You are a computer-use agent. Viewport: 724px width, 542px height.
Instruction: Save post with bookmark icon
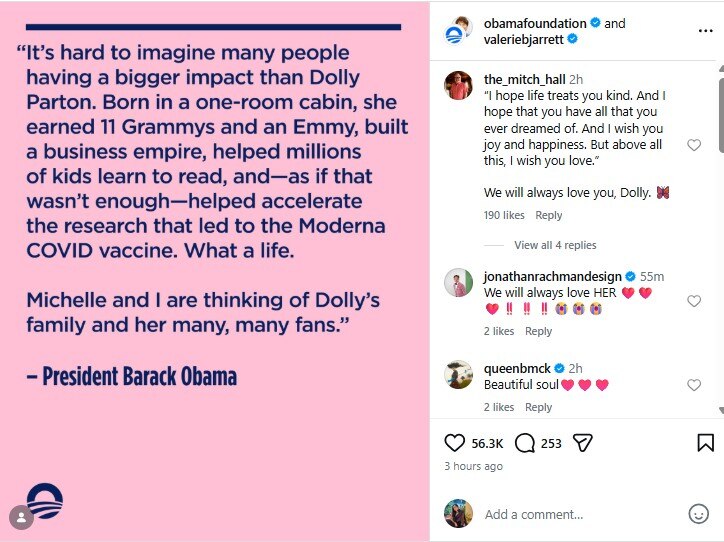click(705, 443)
